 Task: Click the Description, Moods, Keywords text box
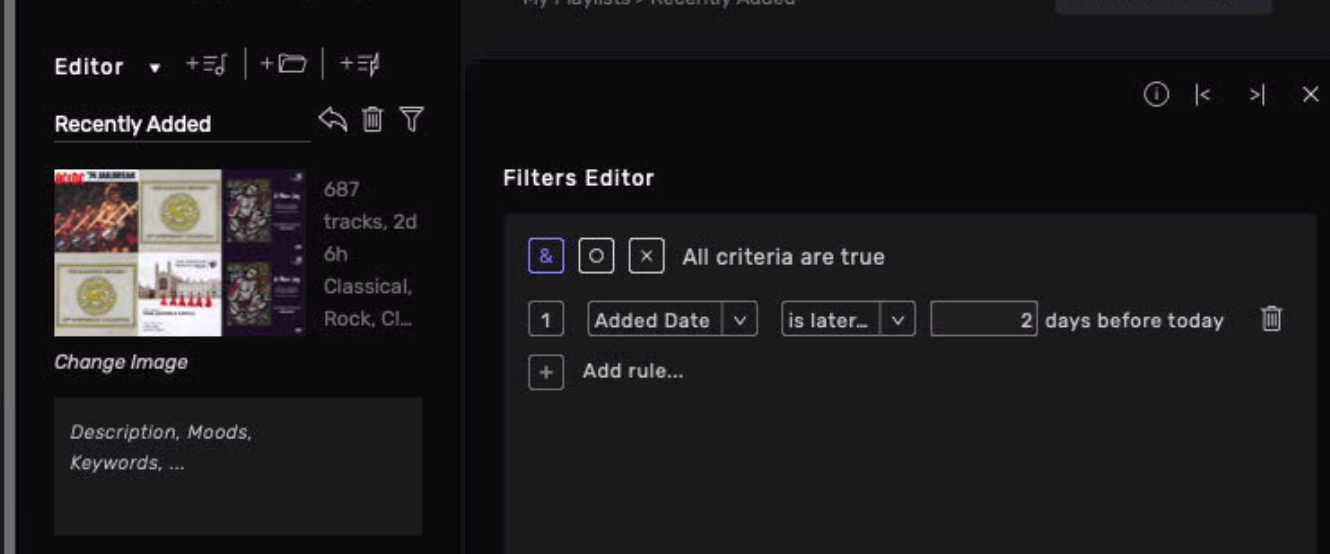[238, 466]
